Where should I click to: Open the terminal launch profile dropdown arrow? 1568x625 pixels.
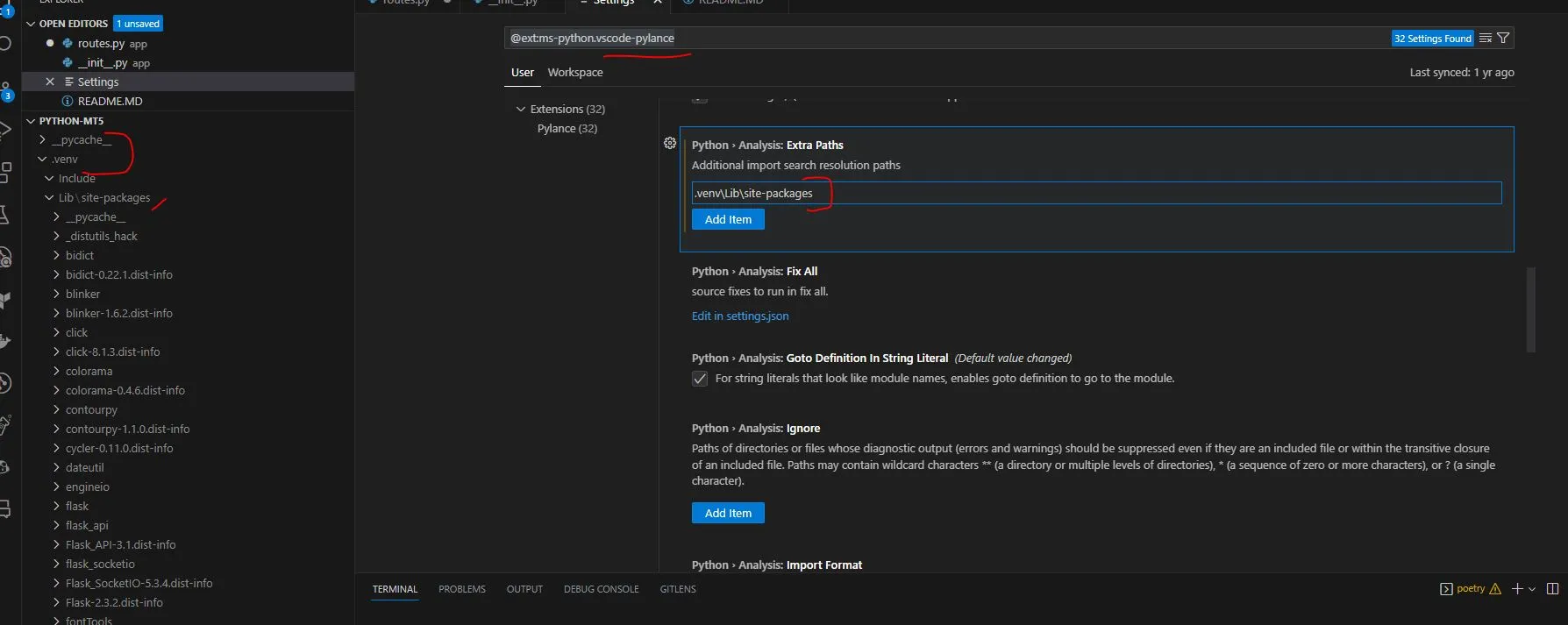point(1532,589)
